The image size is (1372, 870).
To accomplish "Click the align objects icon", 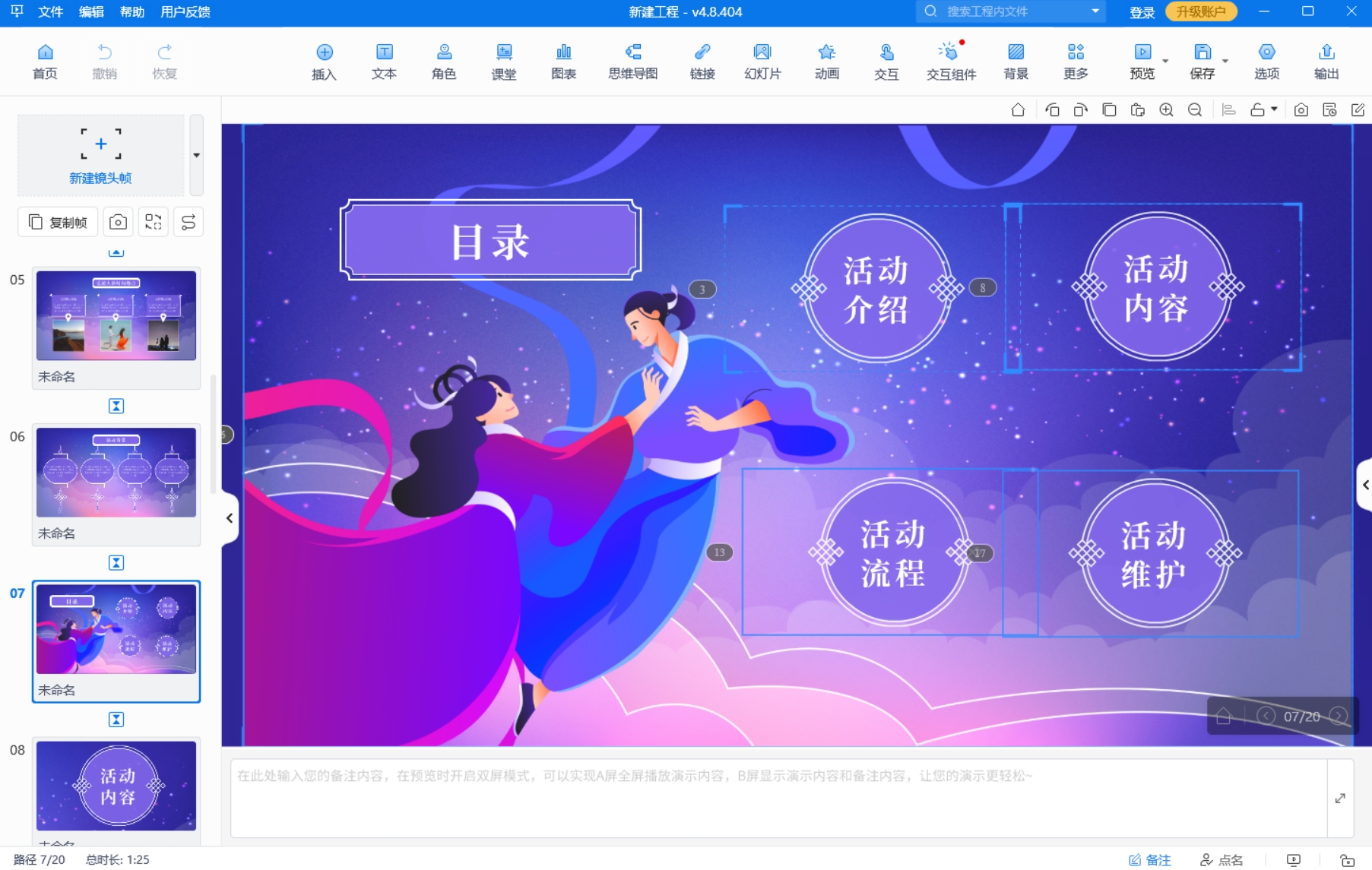I will 1228,110.
